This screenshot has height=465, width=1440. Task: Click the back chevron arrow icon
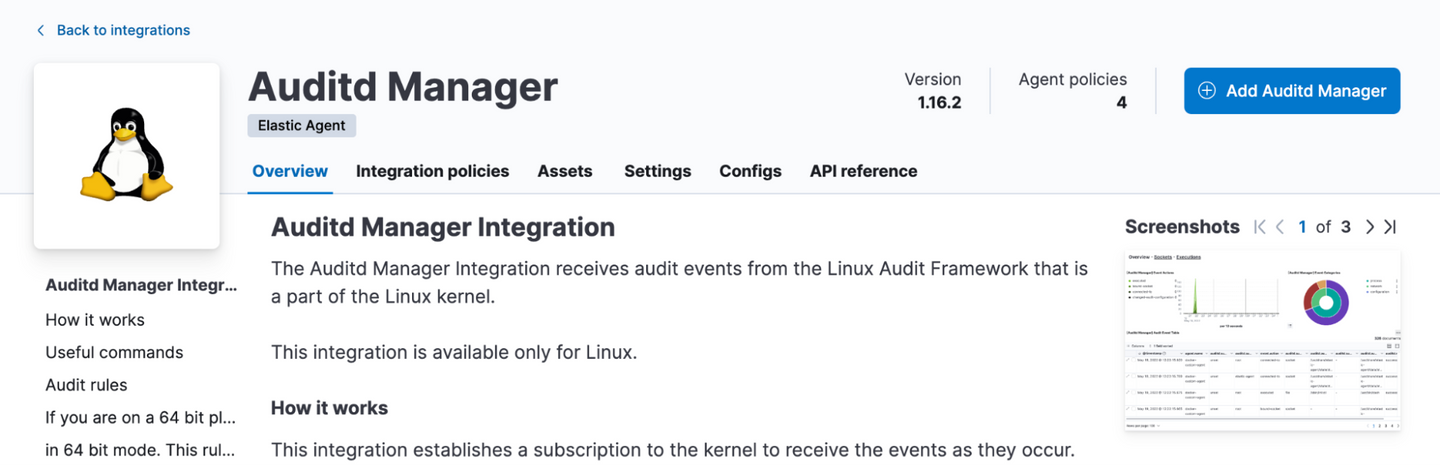click(x=41, y=30)
